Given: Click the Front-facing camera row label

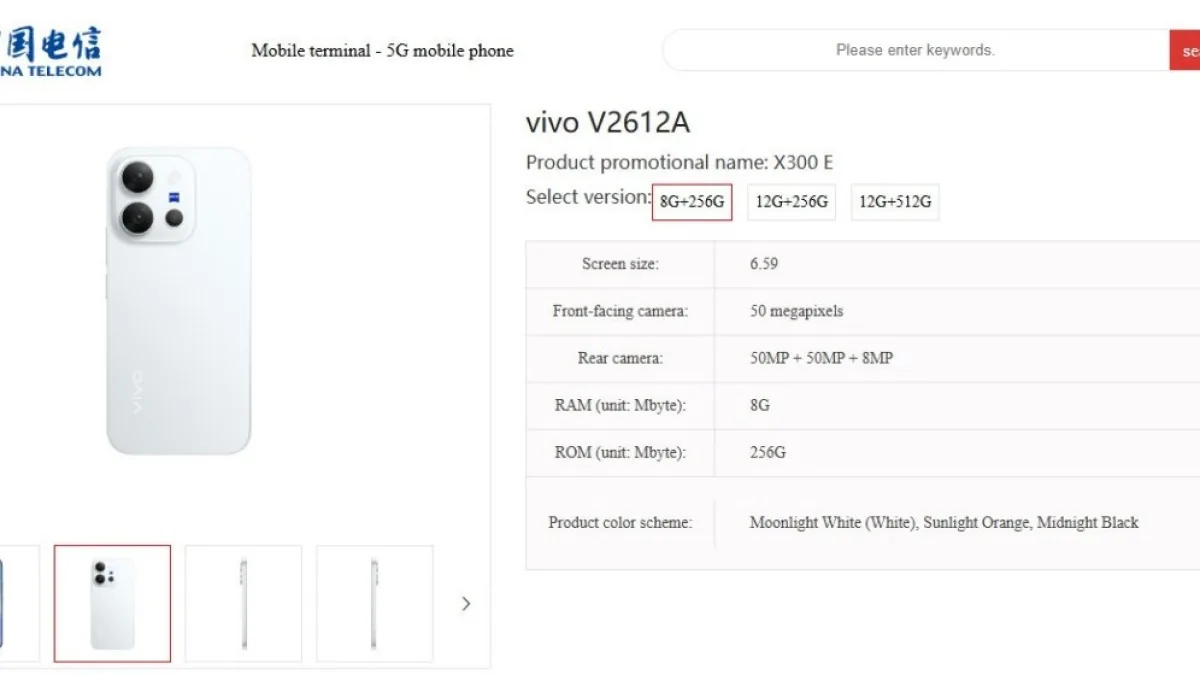Looking at the screenshot, I should coord(620,311).
